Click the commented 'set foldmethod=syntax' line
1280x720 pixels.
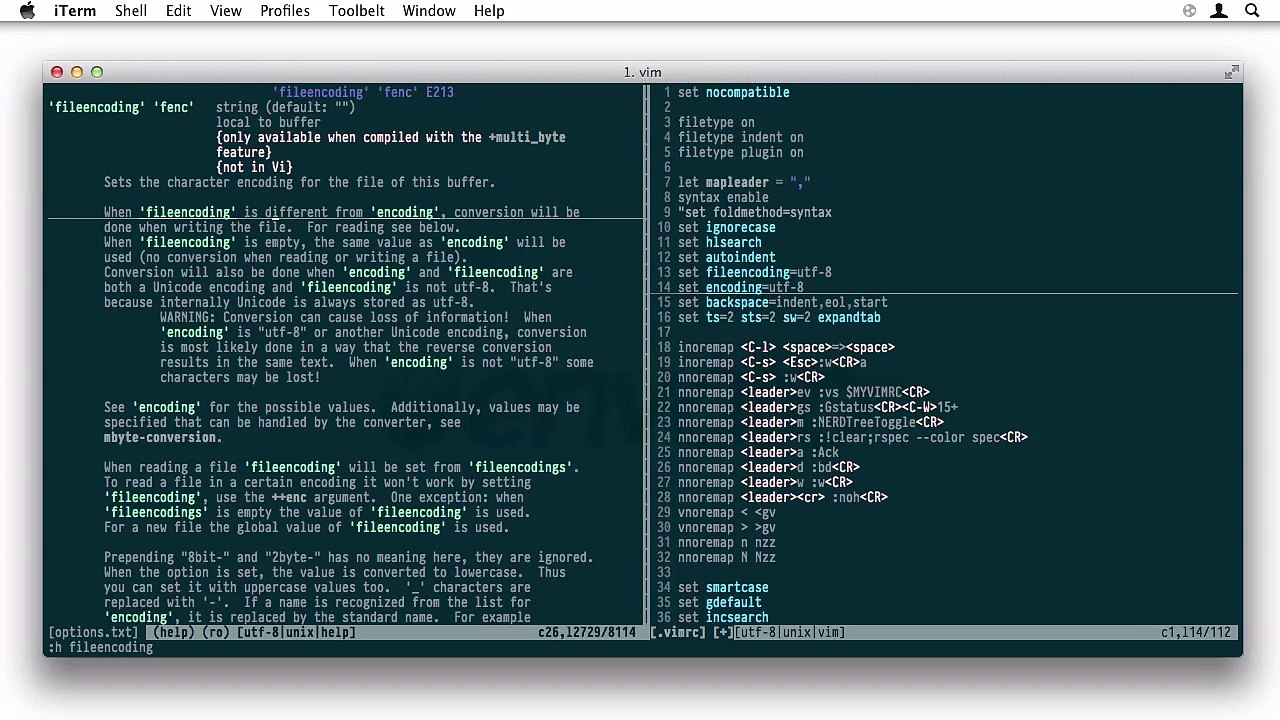[x=755, y=213]
